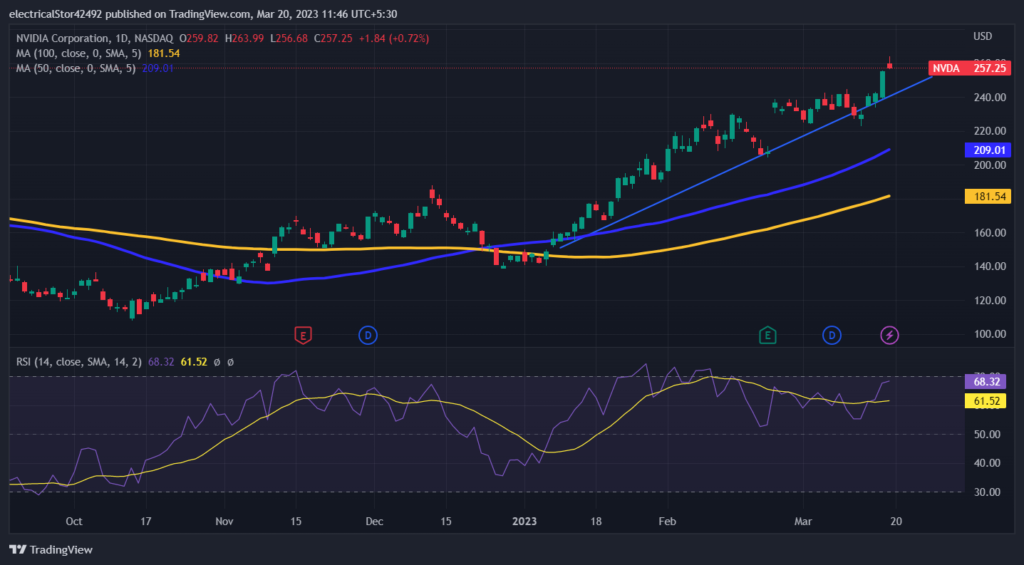Click the USD currency label
Screen dimensions: 1024x565
(x=982, y=35)
